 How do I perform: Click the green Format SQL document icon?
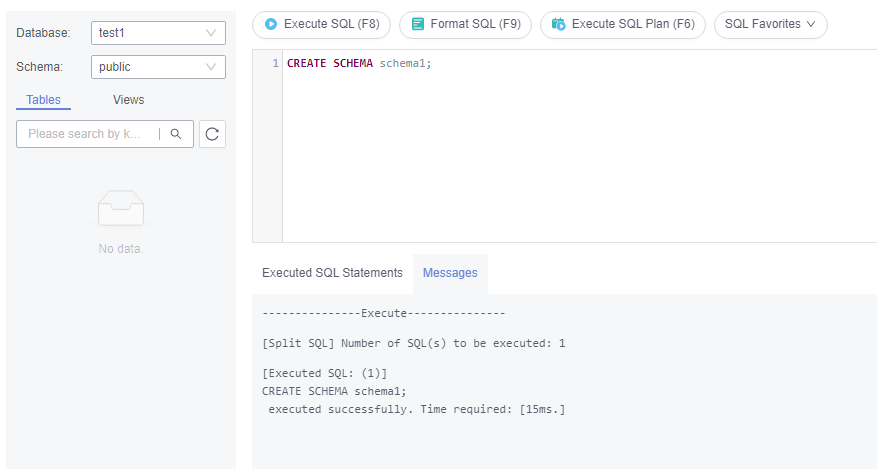coord(417,24)
